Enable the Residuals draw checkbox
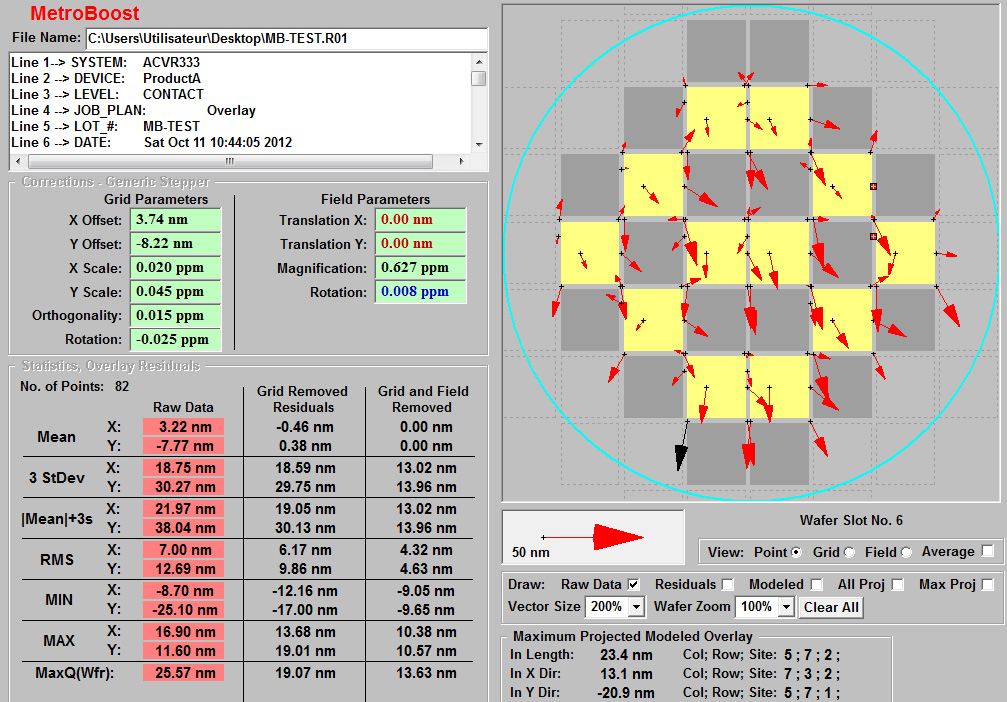The height and width of the screenshot is (702, 1007). click(x=727, y=584)
